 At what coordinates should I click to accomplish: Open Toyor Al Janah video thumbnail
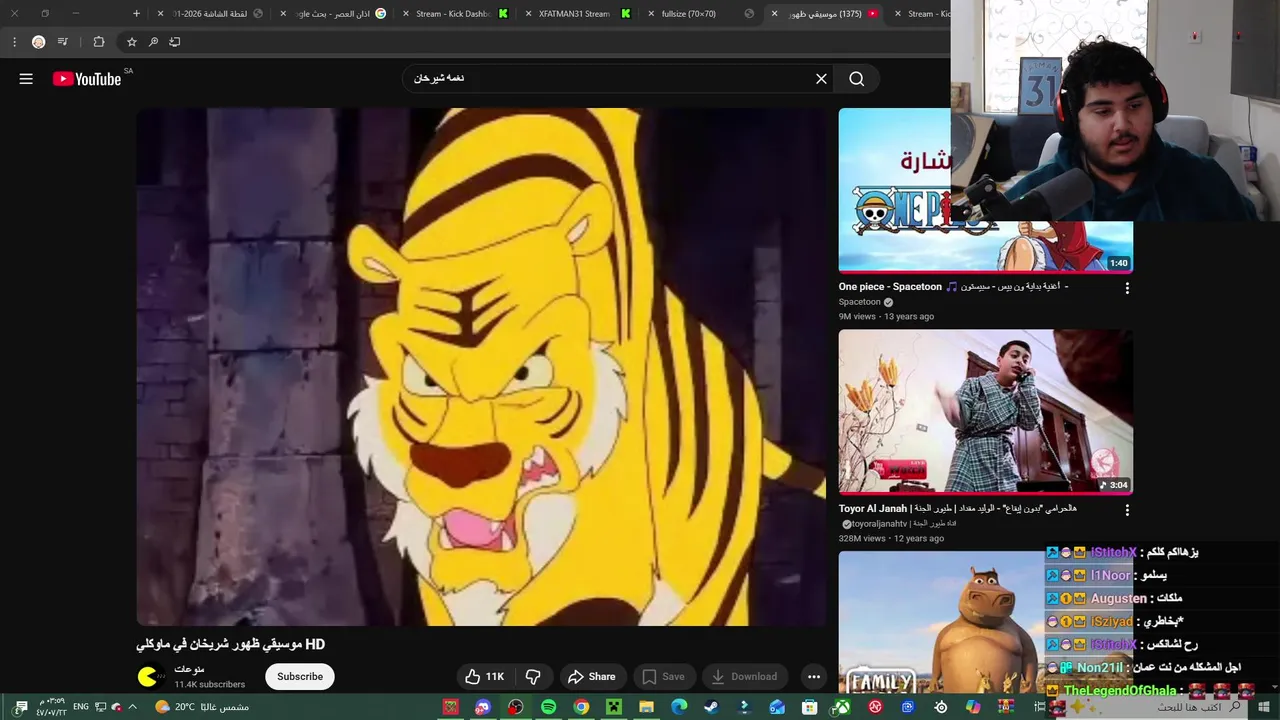pos(986,412)
